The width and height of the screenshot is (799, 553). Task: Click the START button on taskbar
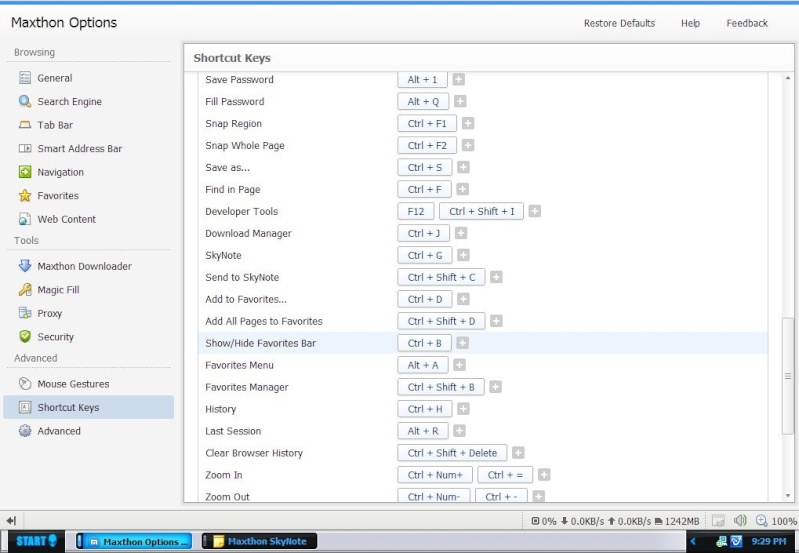[37, 541]
